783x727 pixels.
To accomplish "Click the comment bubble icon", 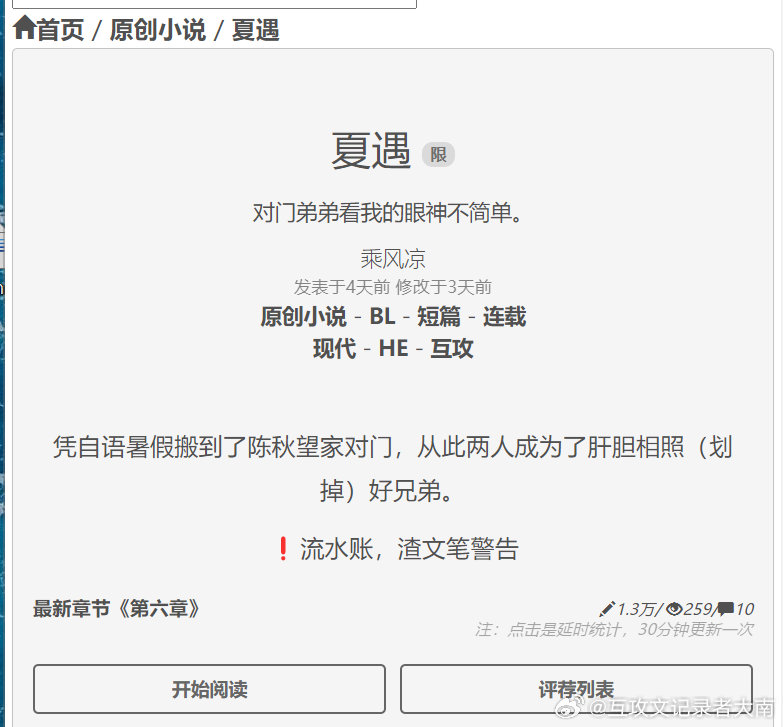I will (x=726, y=608).
